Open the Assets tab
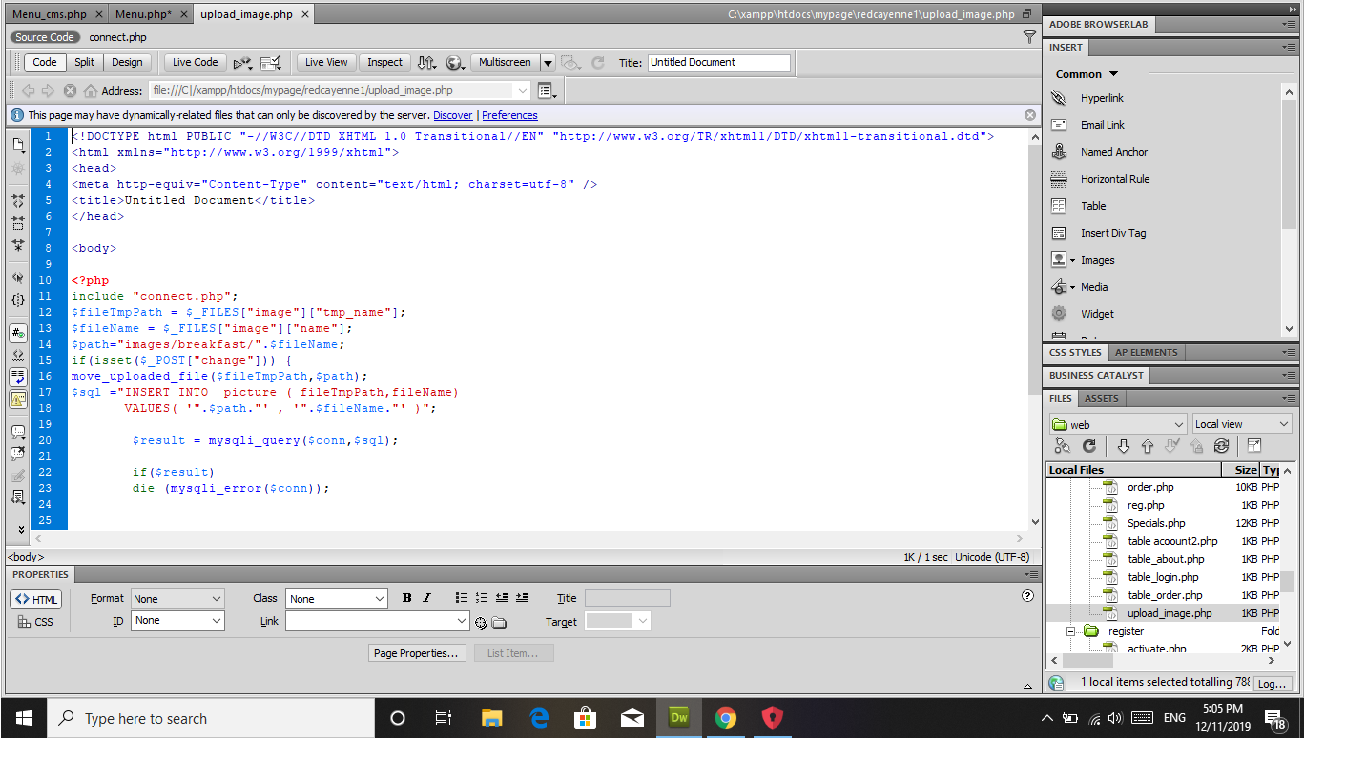Image resolution: width=1366 pixels, height=768 pixels. [x=1102, y=398]
